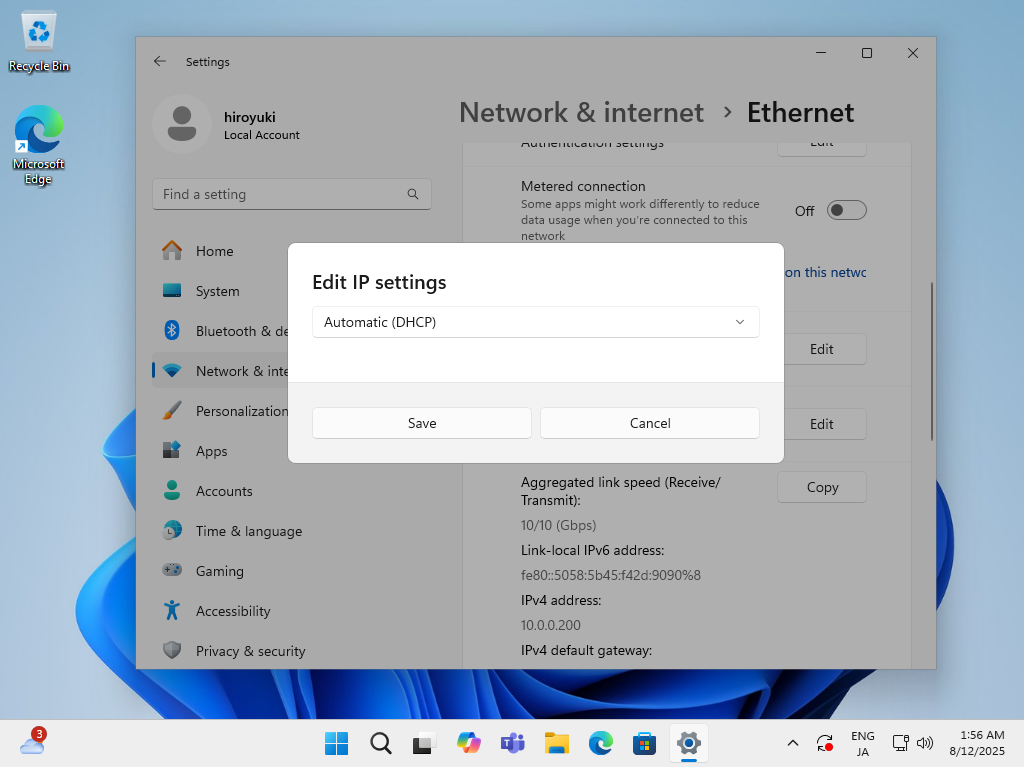Click the Personalization brush icon
Screen dimensions: 1024x767
coord(172,411)
